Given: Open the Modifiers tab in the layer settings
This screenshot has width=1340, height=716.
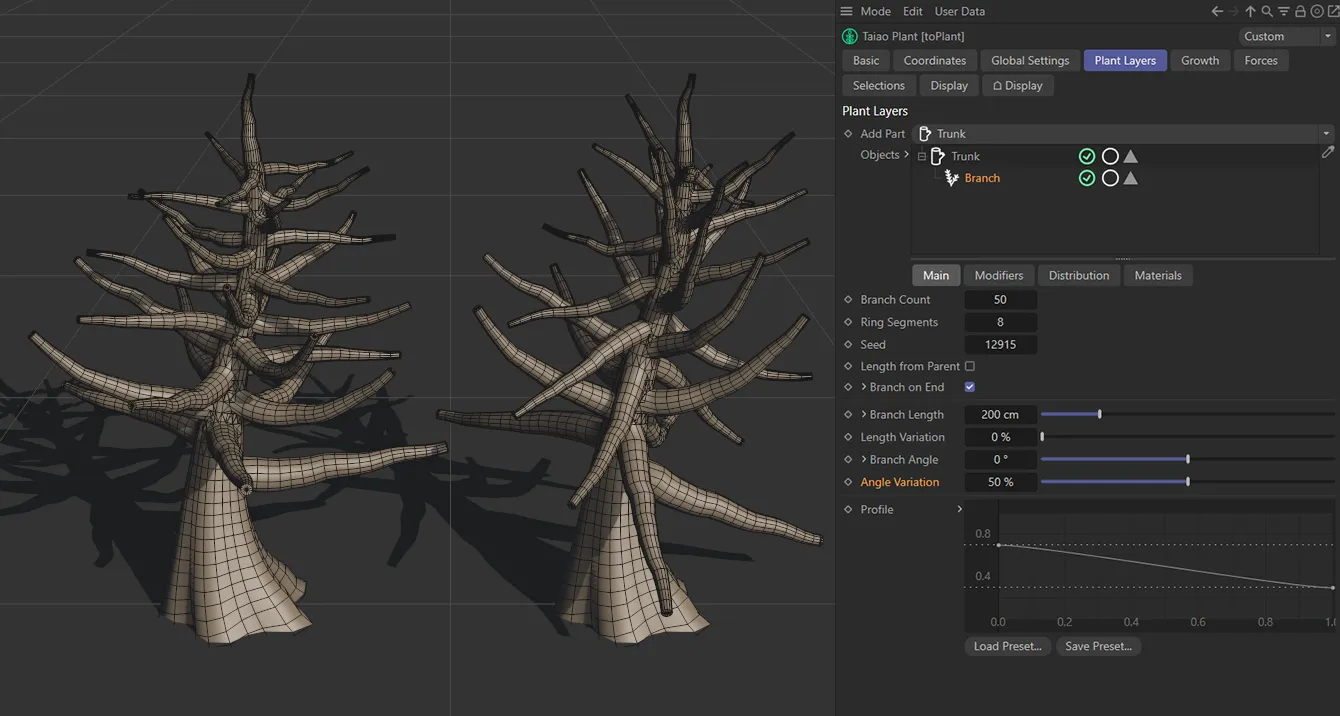Looking at the screenshot, I should point(998,275).
